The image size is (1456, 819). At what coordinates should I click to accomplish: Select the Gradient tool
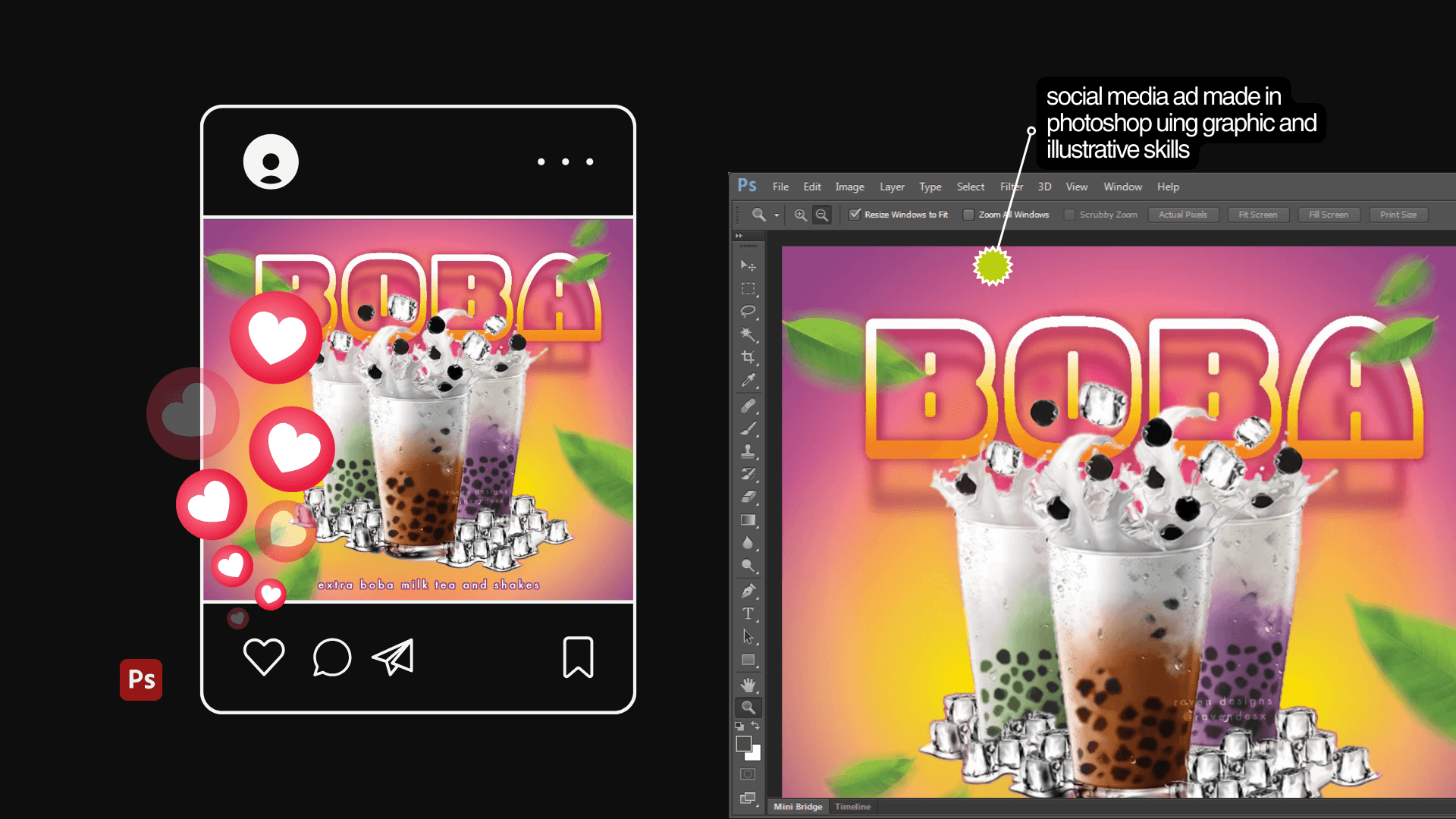coord(748,520)
